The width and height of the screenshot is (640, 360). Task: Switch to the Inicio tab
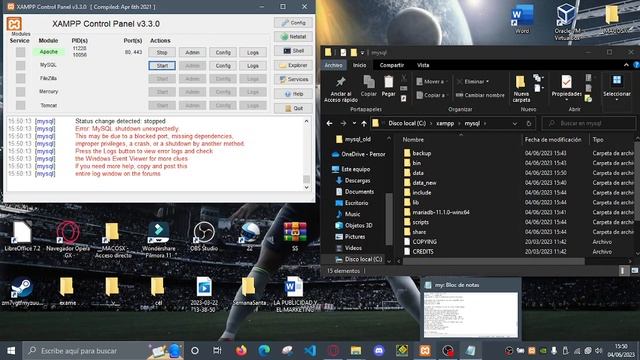pyautogui.click(x=360, y=65)
